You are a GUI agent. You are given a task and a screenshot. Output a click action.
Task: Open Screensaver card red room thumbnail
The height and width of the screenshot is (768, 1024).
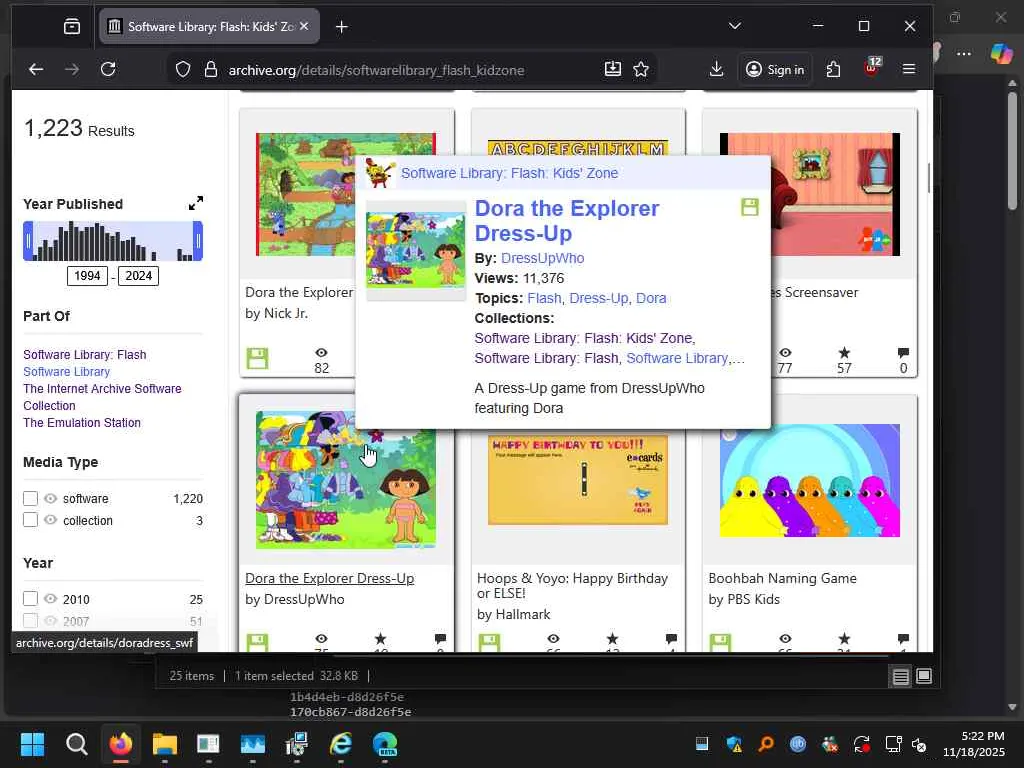(835, 195)
